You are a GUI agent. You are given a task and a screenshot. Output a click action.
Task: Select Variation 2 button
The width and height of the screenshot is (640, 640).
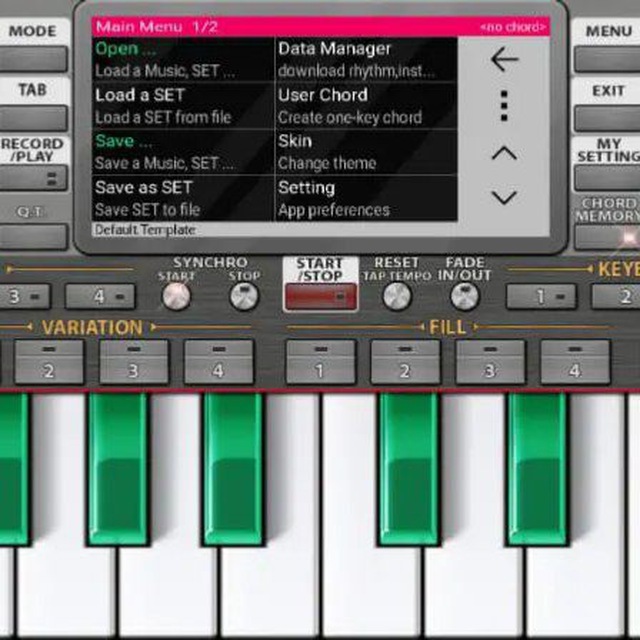click(x=49, y=362)
